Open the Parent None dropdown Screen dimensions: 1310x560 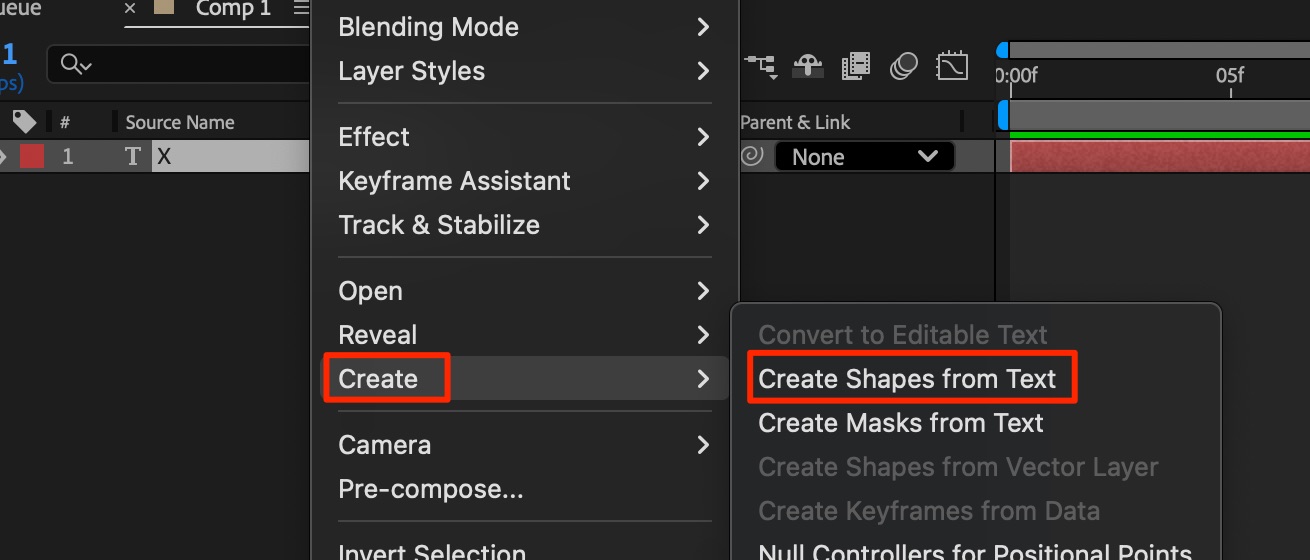pos(864,157)
